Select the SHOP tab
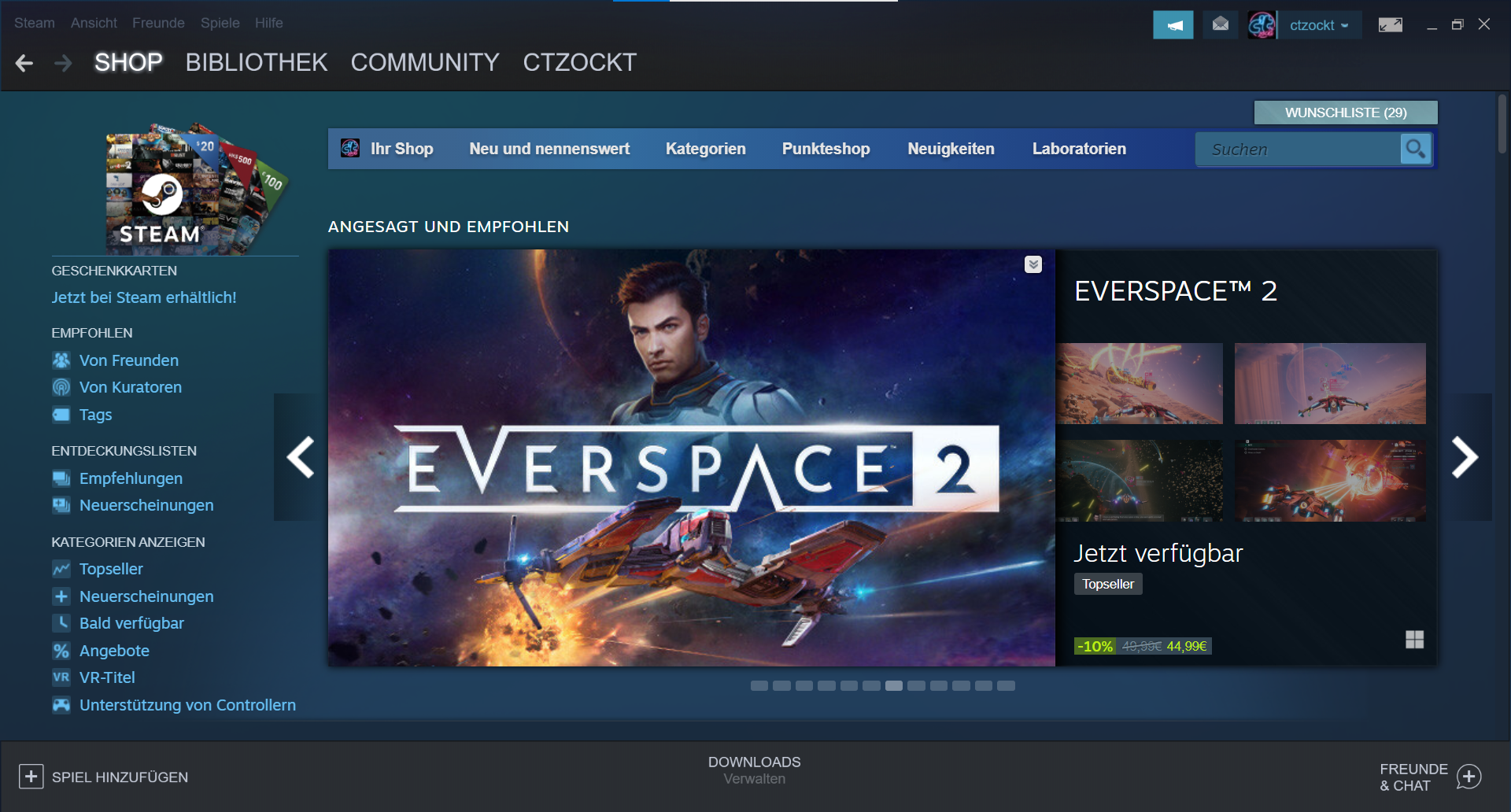 [128, 62]
